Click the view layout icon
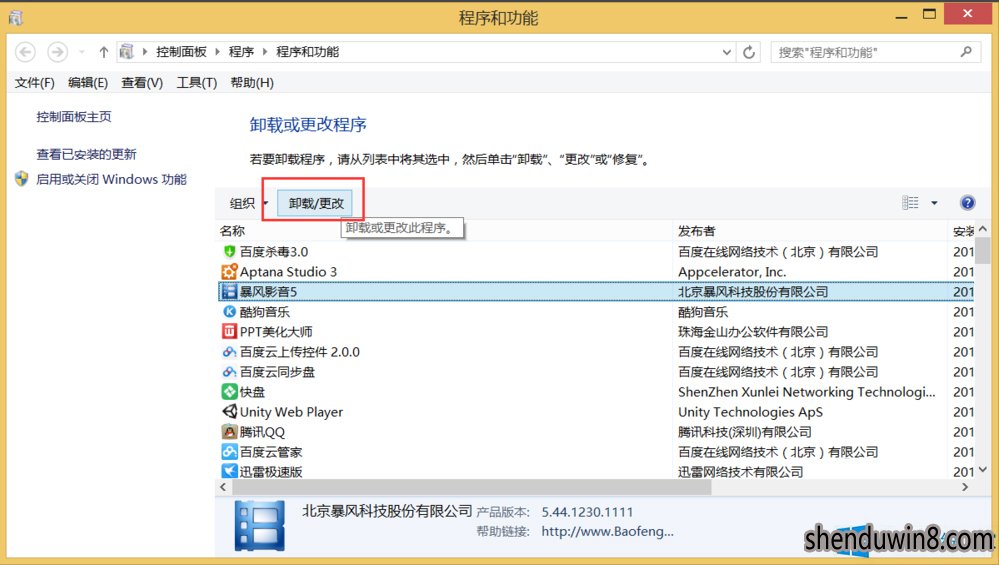Screen dimensions: 999x565 [x=910, y=203]
